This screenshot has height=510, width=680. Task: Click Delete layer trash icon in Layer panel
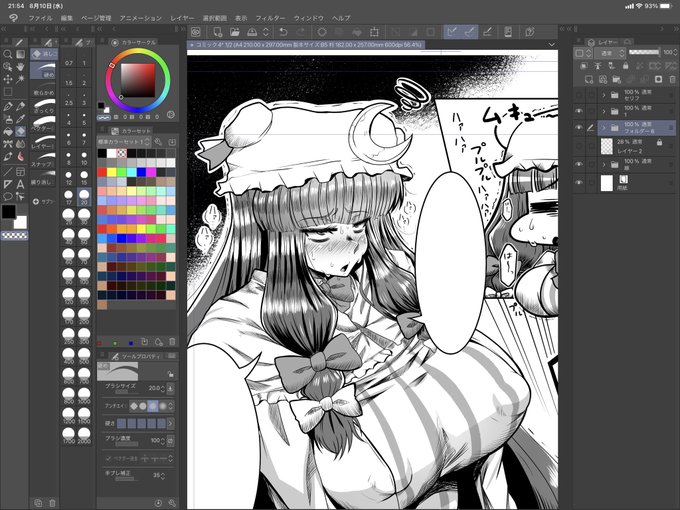(x=672, y=79)
